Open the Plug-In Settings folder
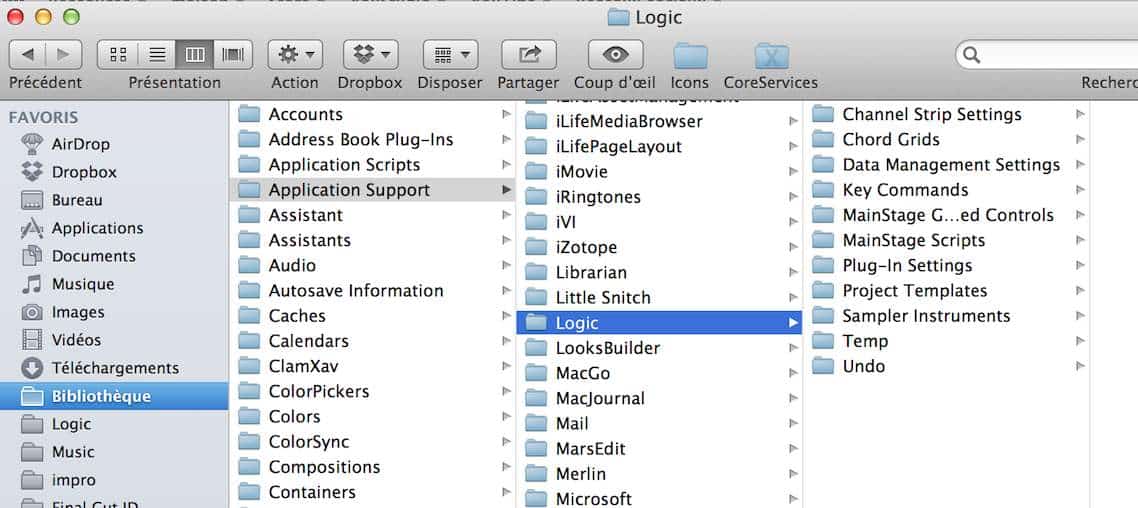Viewport: 1138px width, 508px height. (946, 266)
